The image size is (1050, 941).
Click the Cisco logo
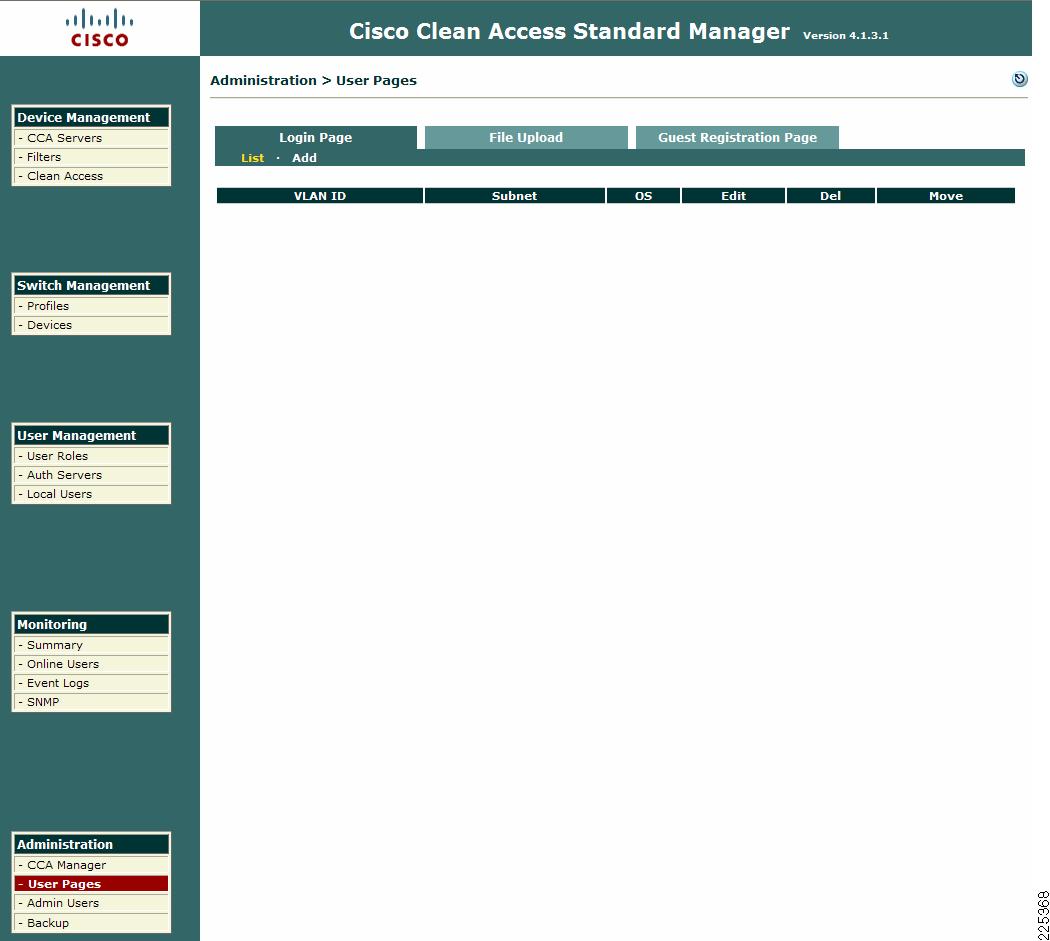[99, 28]
